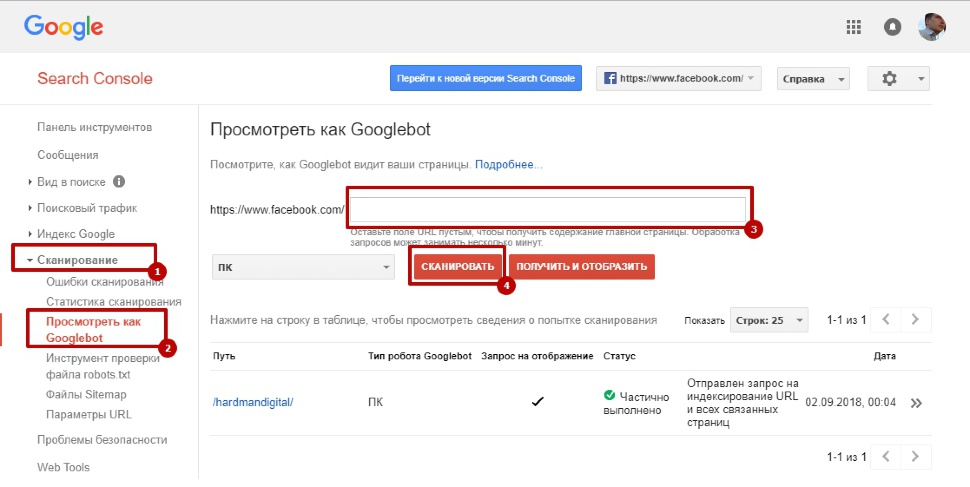Click the double-arrow icon in hardmandigital row
970x487 pixels.
[x=916, y=403]
